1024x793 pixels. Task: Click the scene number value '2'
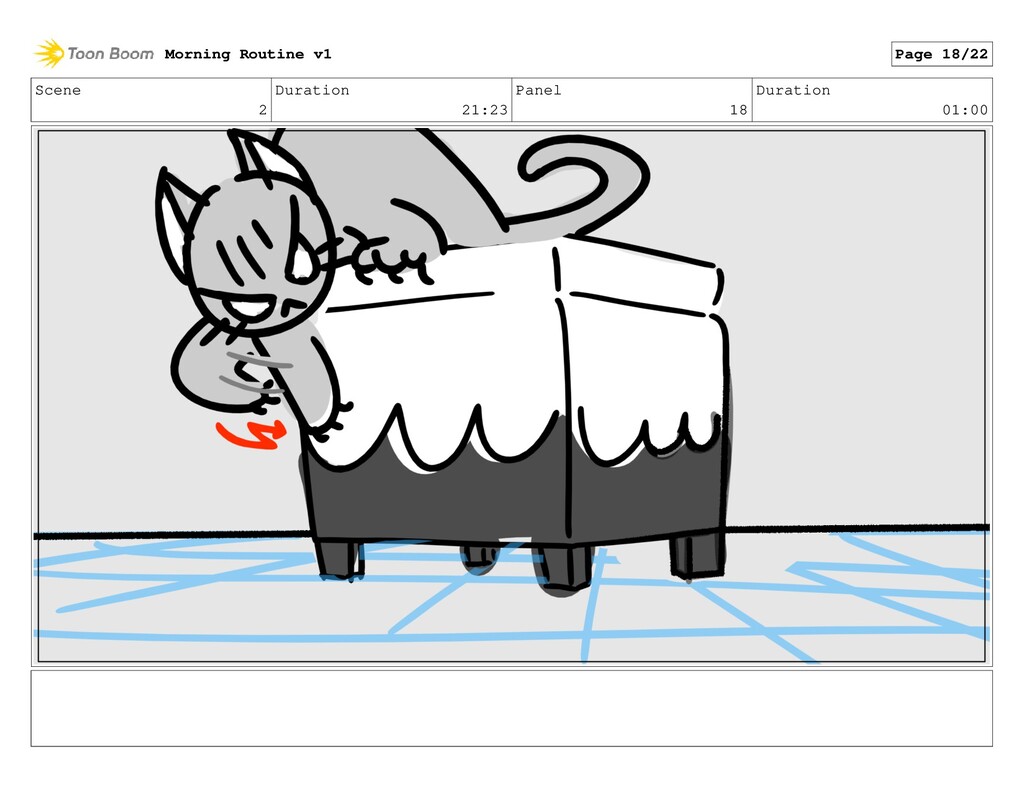tap(263, 110)
